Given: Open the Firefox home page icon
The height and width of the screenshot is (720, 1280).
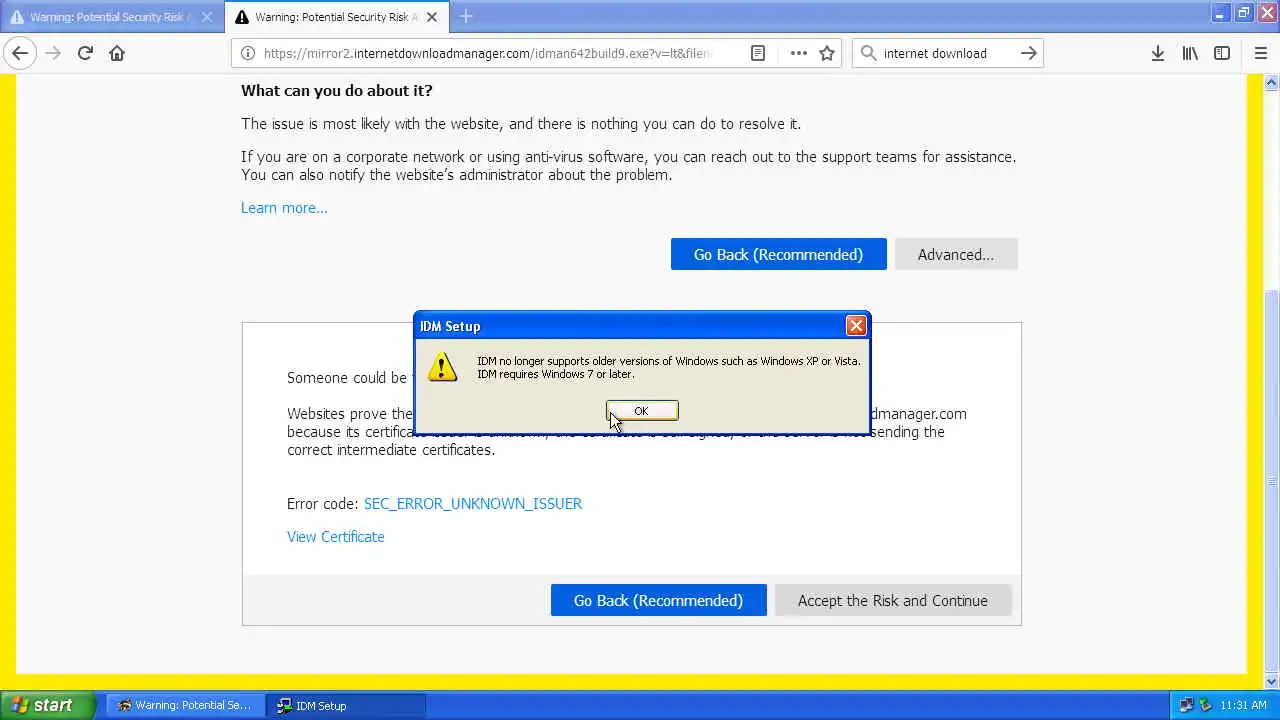Looking at the screenshot, I should click(x=117, y=53).
